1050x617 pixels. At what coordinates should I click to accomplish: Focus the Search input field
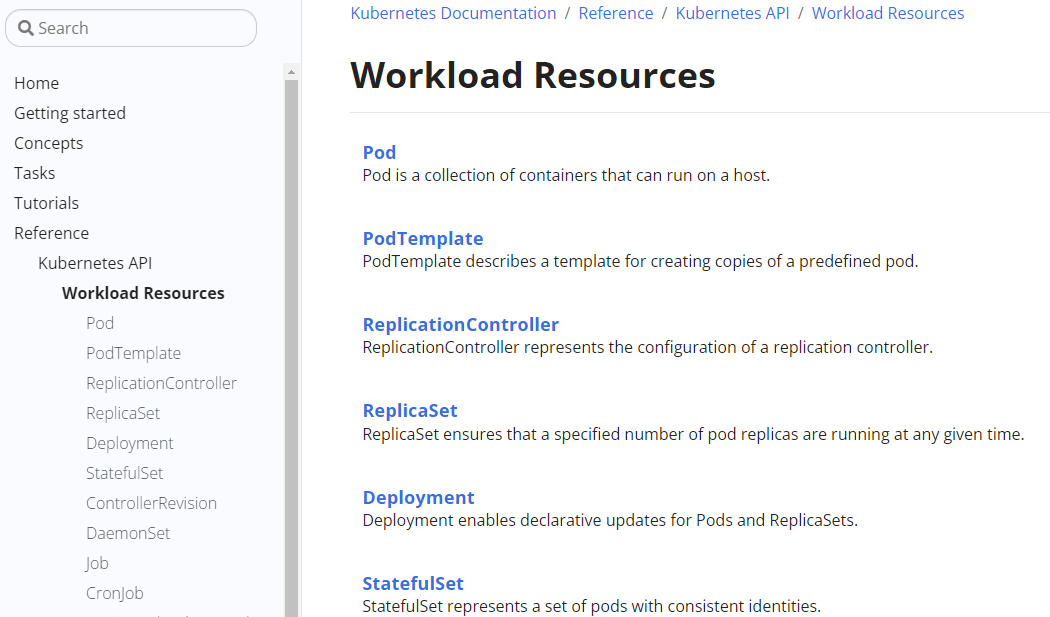coord(140,28)
